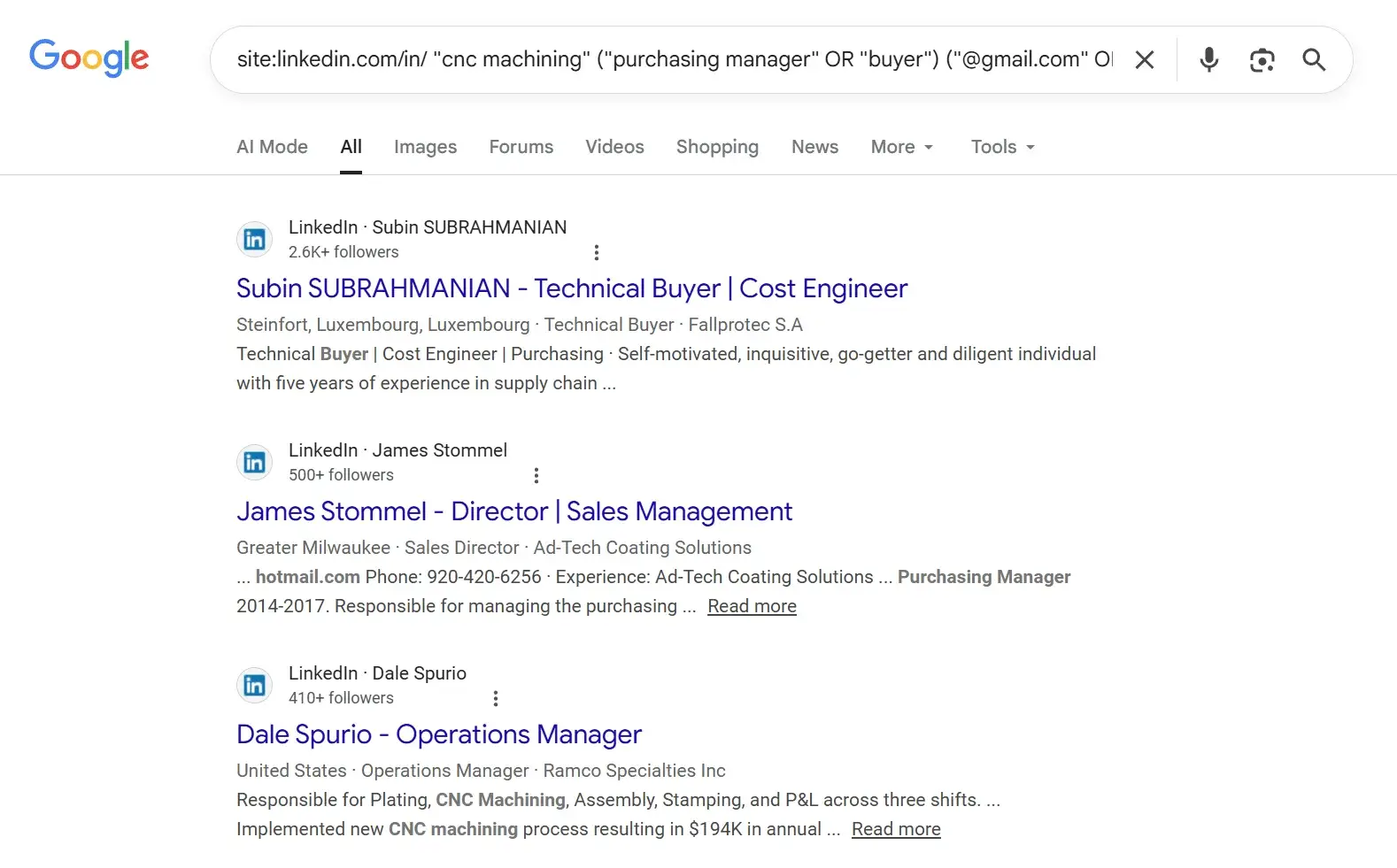
Task: Expand the More search filters dropdown
Action: point(902,147)
